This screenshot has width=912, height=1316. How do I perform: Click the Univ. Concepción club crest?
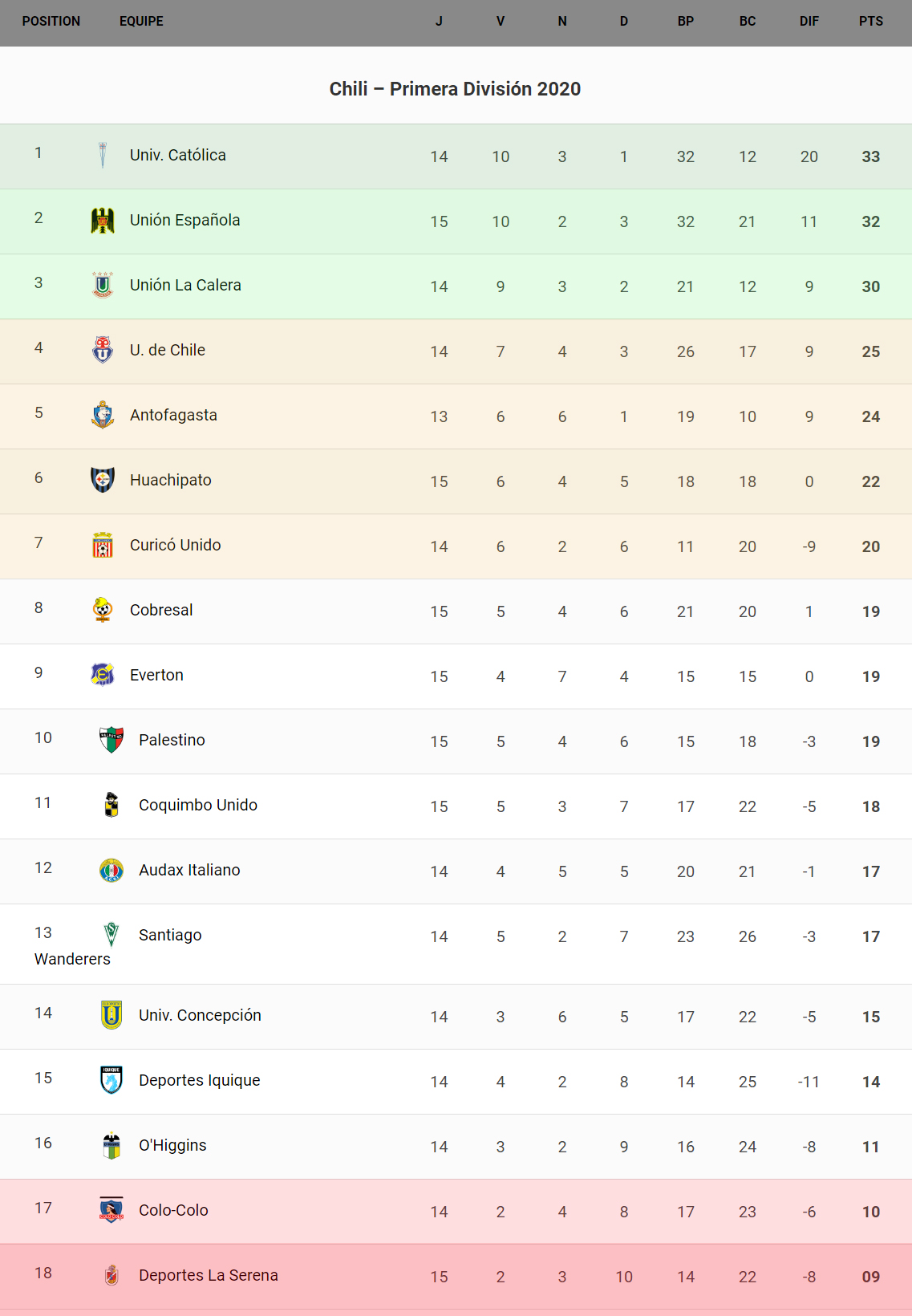coord(111,1015)
